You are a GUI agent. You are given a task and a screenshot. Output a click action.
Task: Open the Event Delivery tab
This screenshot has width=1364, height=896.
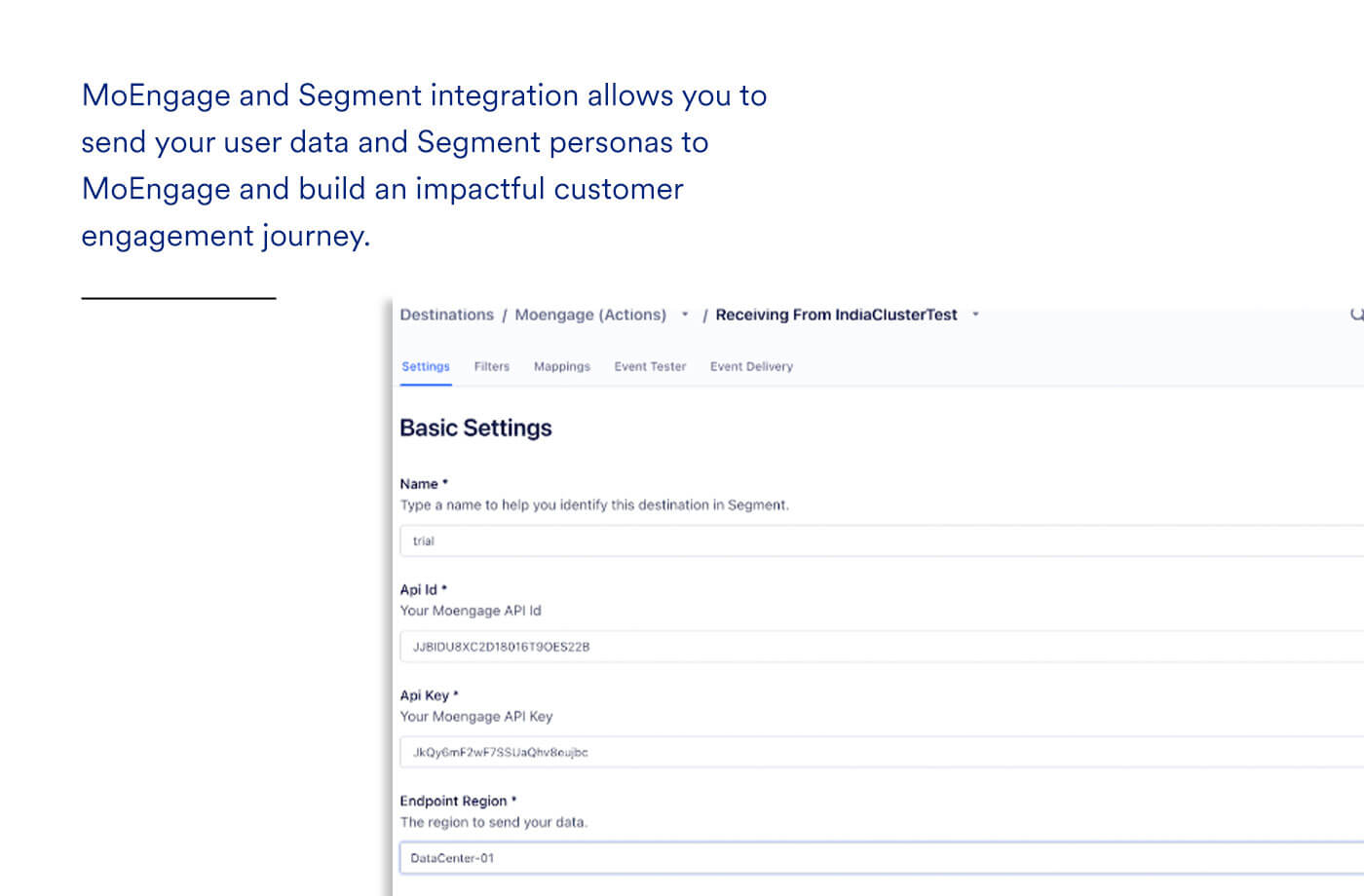(751, 366)
